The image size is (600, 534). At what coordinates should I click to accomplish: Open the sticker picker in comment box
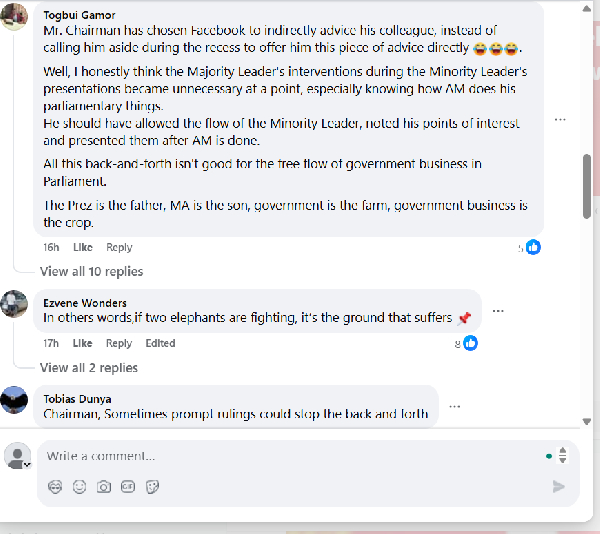pyautogui.click(x=153, y=487)
